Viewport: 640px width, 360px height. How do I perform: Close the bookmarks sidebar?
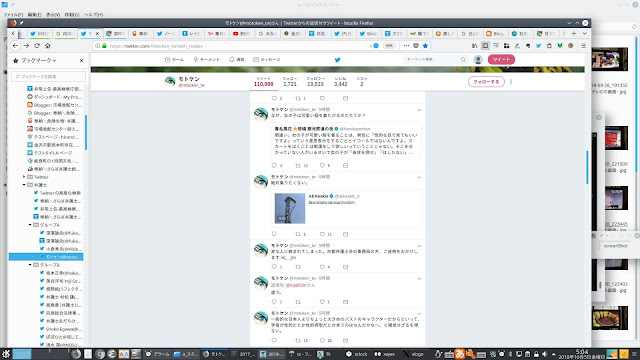coord(82,60)
